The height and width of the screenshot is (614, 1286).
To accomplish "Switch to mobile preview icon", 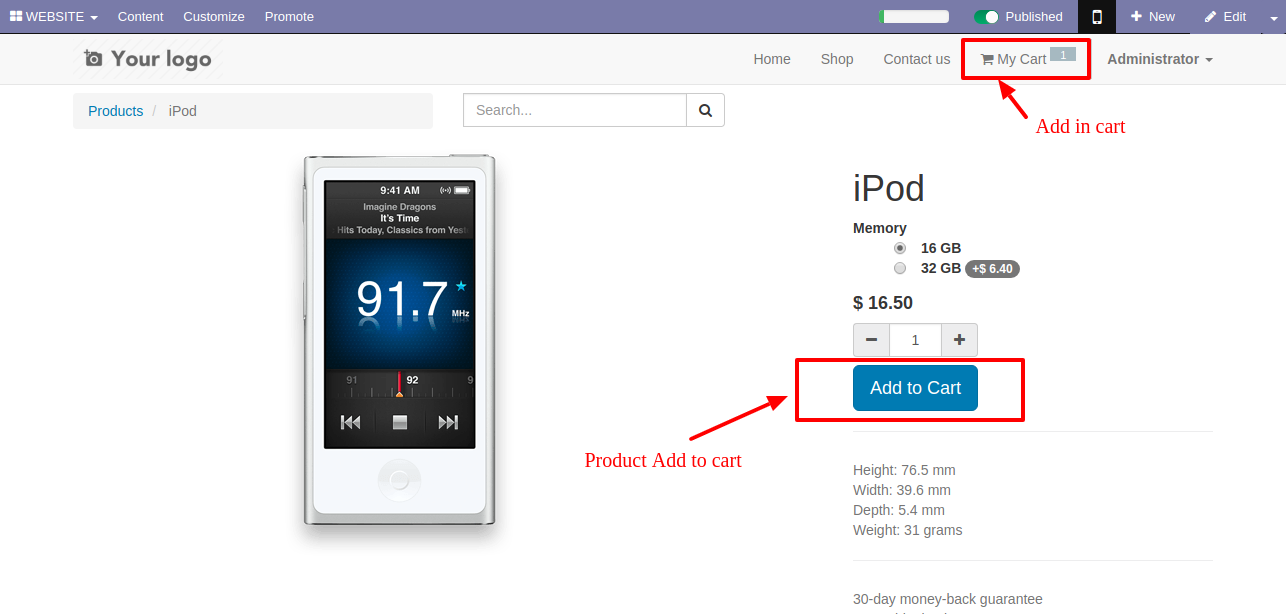I will tap(1097, 16).
